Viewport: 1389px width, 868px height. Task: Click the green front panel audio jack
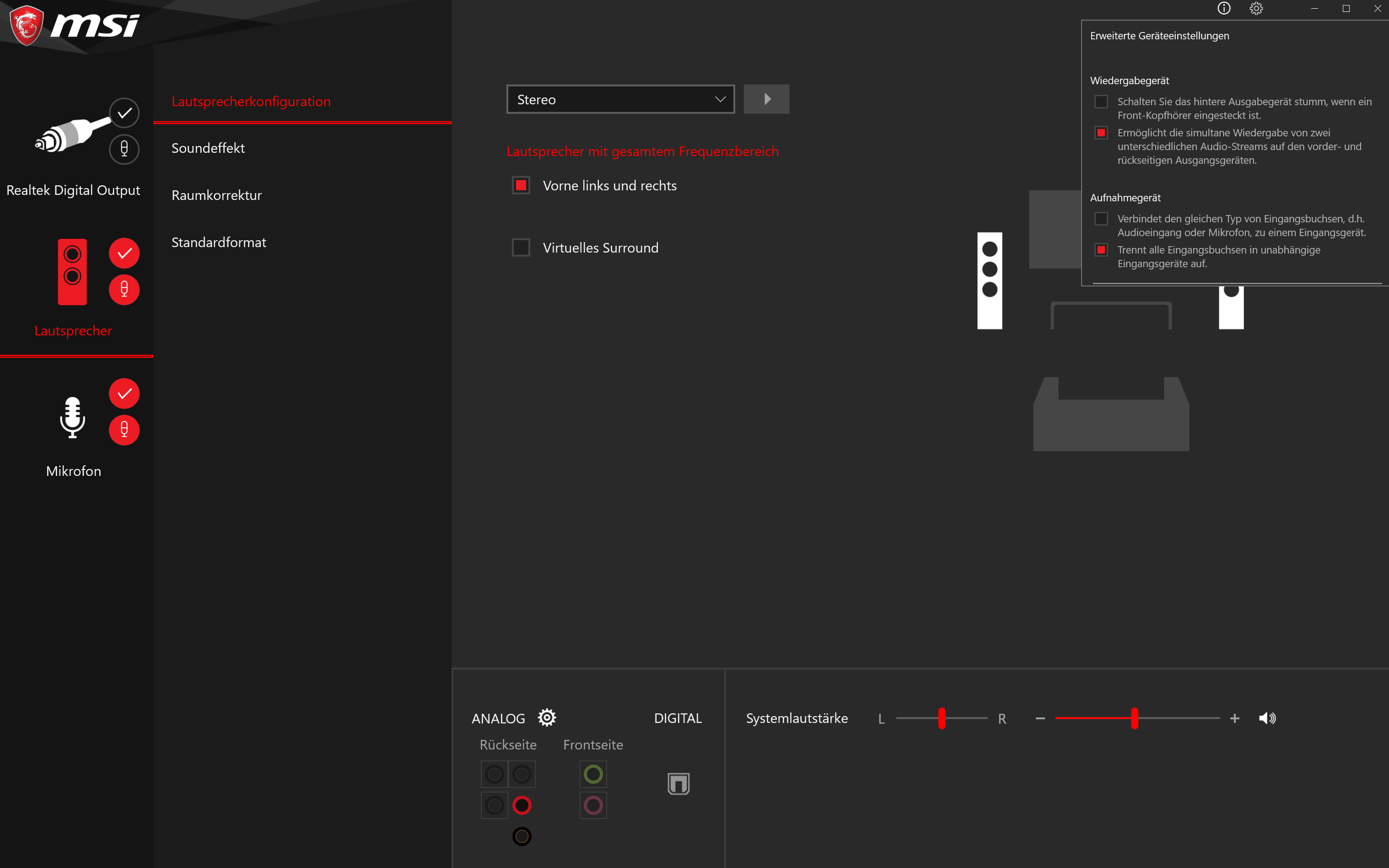pyautogui.click(x=593, y=774)
